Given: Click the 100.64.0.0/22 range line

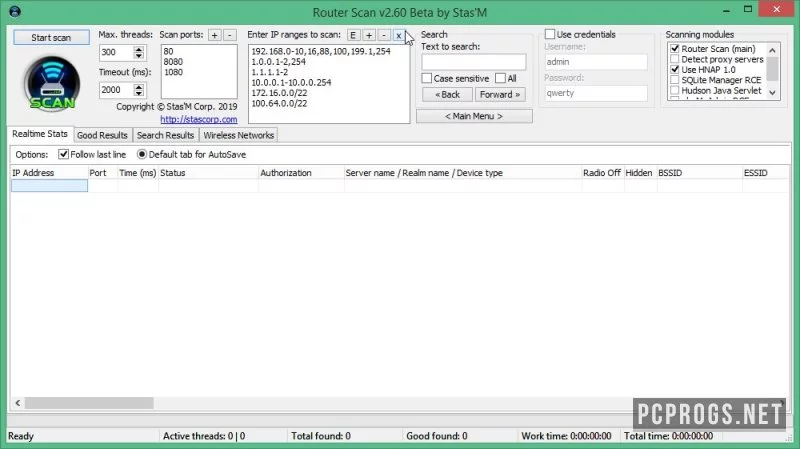Looking at the screenshot, I should (x=279, y=104).
